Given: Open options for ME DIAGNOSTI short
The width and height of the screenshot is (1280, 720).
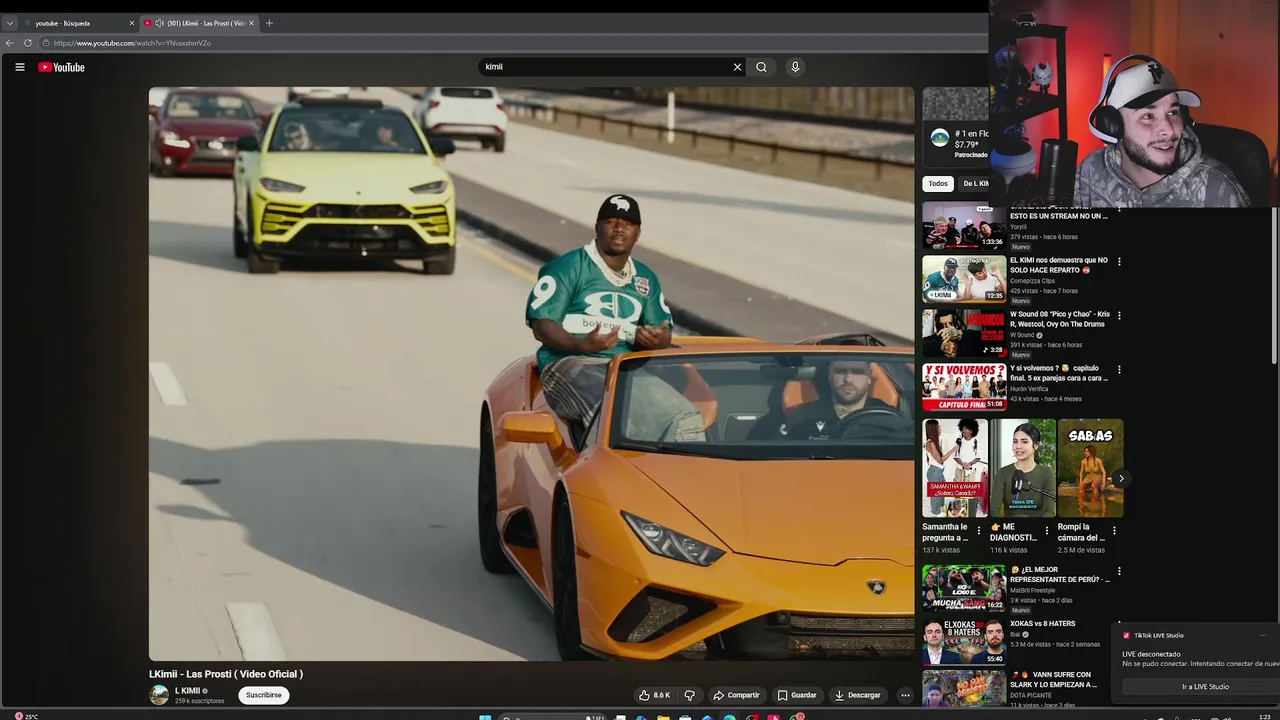Looking at the screenshot, I should [1047, 531].
